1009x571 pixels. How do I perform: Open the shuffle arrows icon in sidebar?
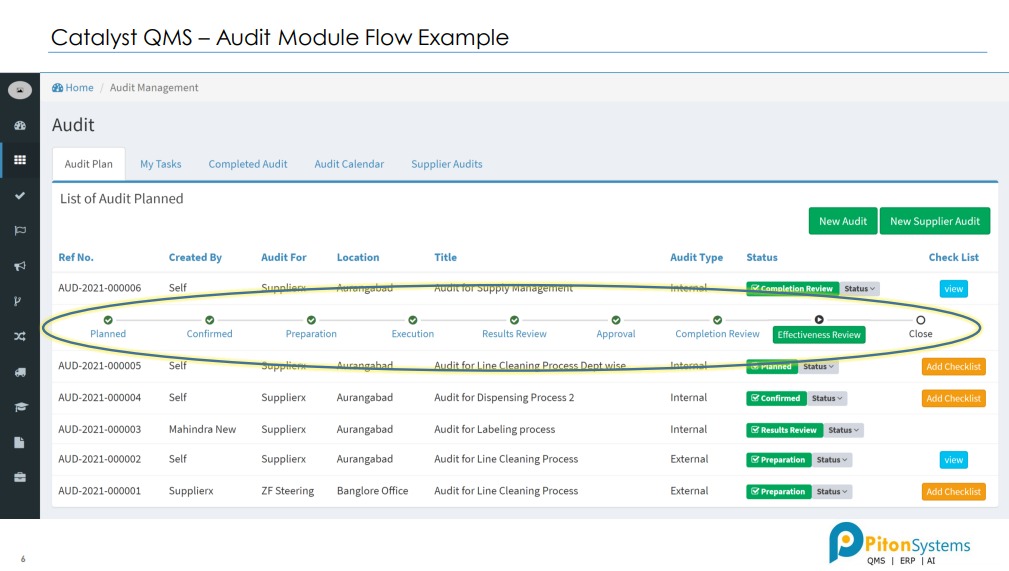click(x=20, y=336)
